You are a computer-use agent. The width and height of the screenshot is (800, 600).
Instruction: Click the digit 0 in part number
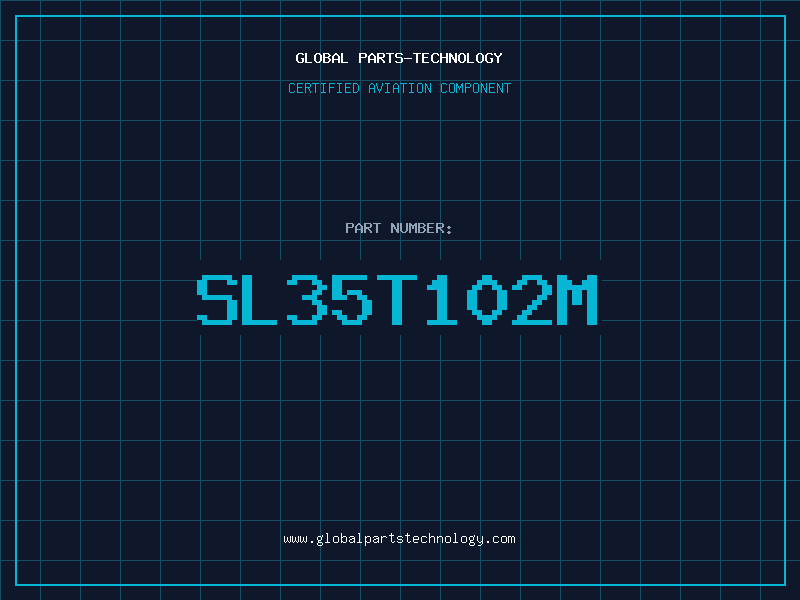point(487,299)
